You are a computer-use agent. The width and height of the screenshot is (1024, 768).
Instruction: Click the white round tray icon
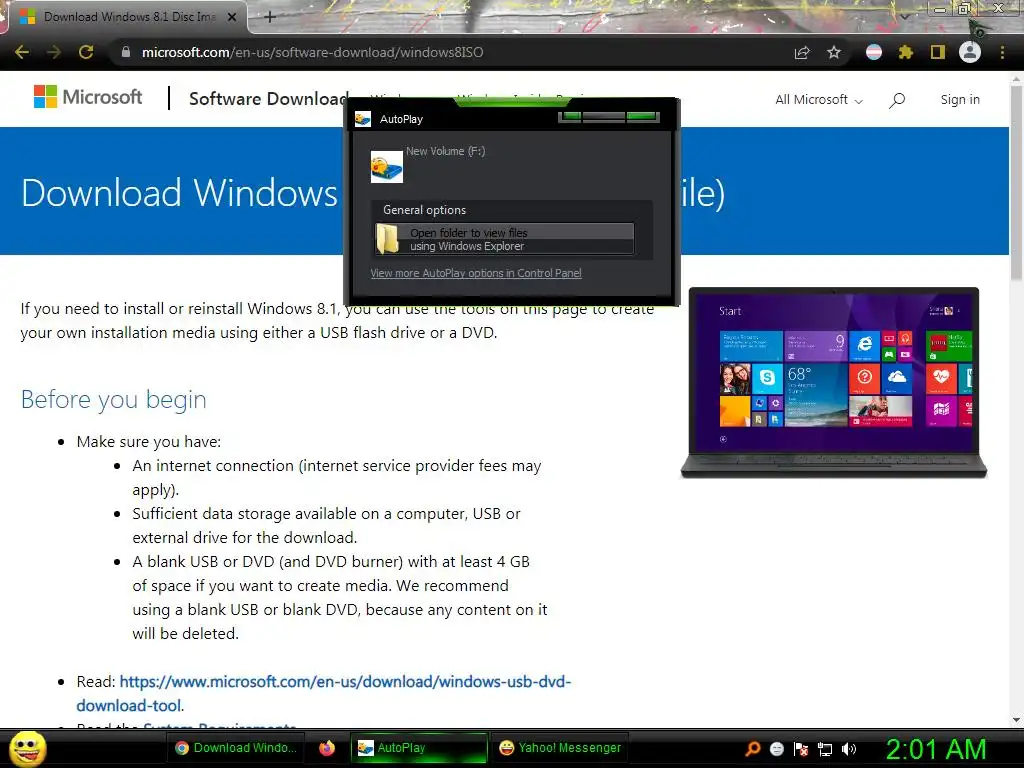(776, 748)
